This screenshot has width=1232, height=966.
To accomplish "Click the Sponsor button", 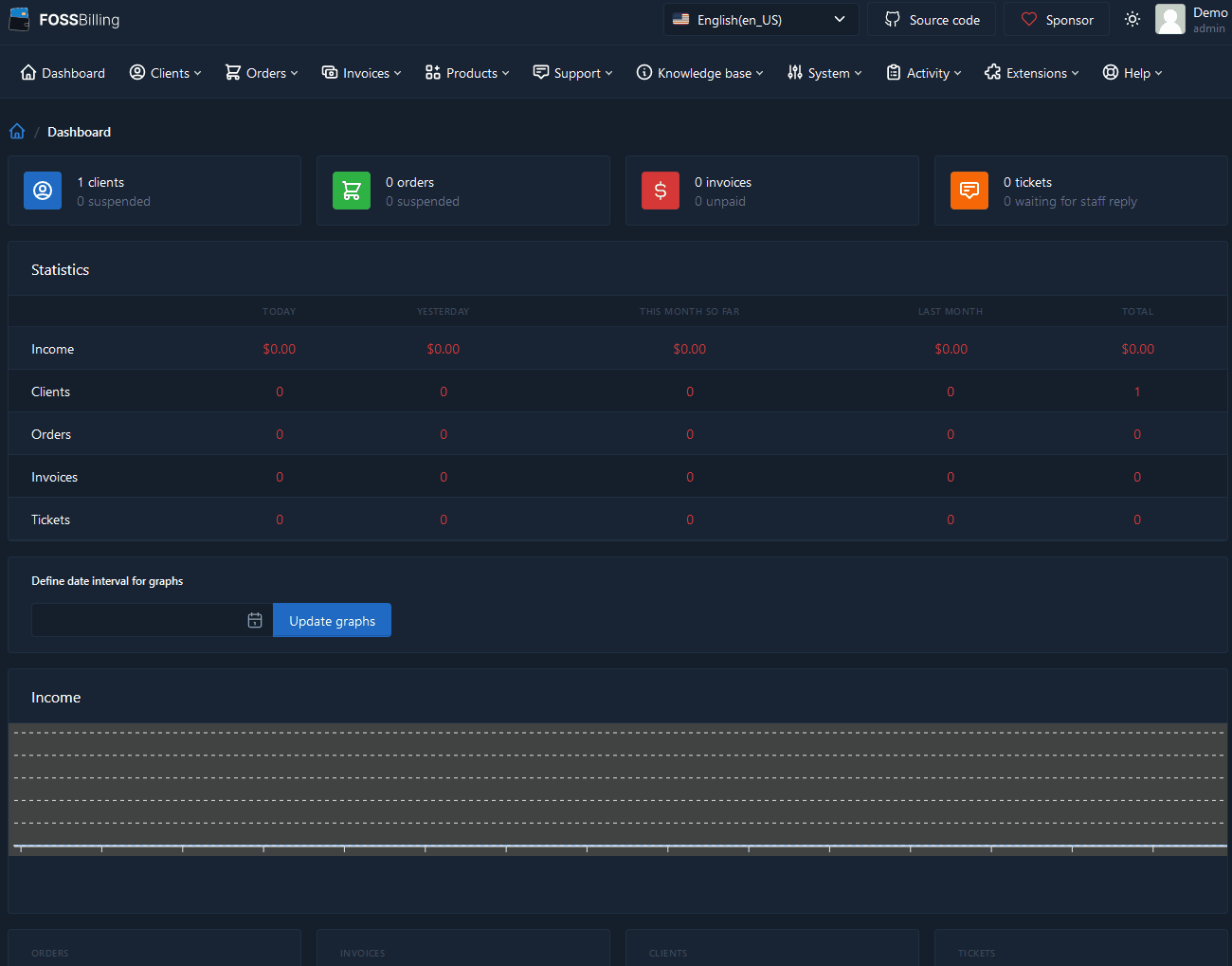I will pos(1057,20).
